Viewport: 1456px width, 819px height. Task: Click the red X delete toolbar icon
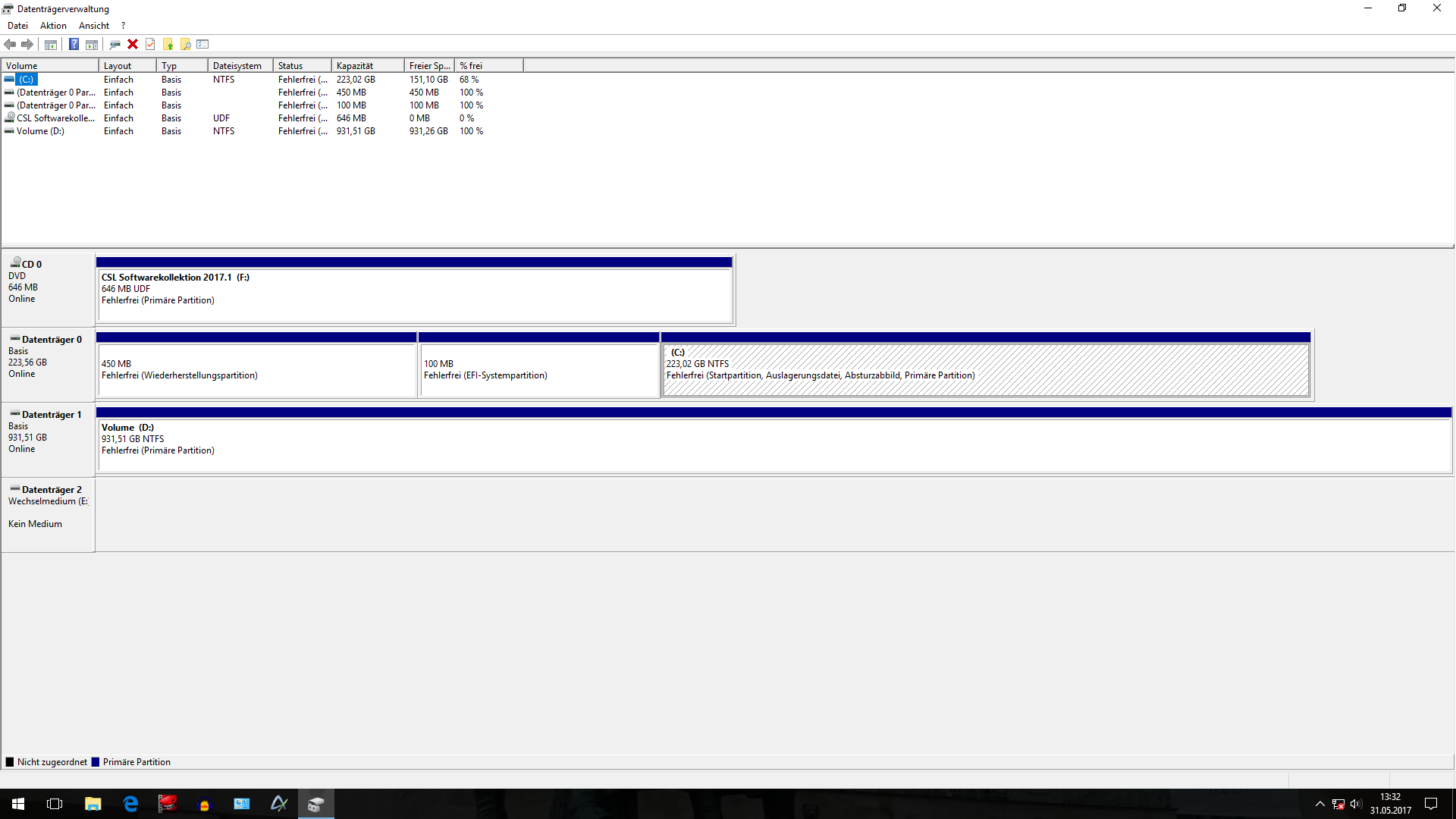point(133,44)
